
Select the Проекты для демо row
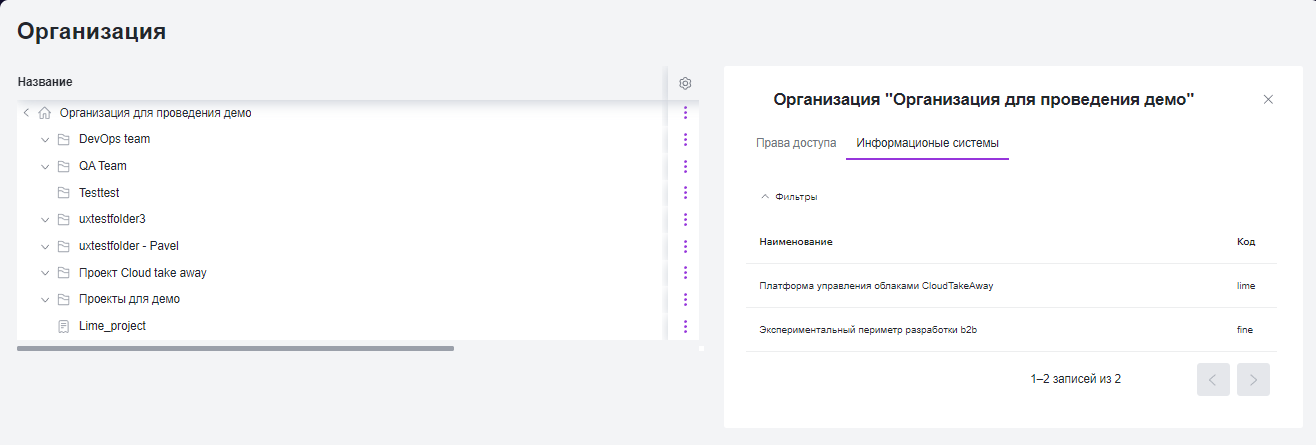[x=342, y=299]
